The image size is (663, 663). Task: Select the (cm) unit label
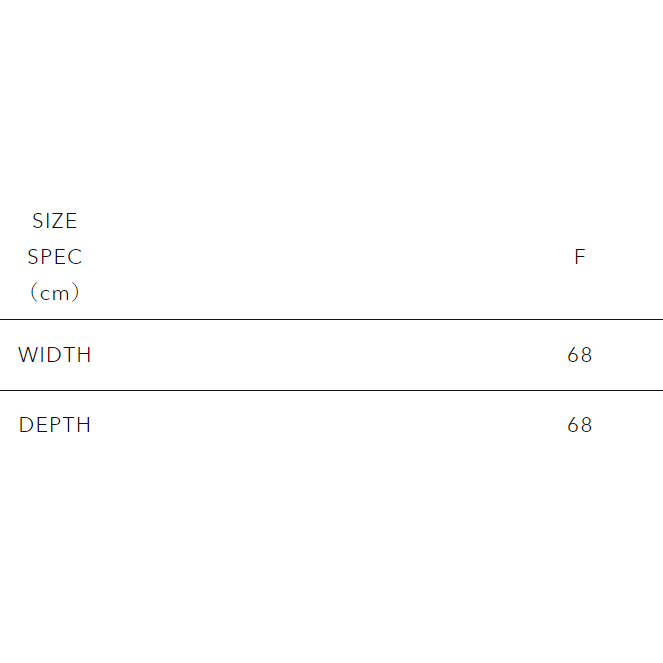[55, 293]
